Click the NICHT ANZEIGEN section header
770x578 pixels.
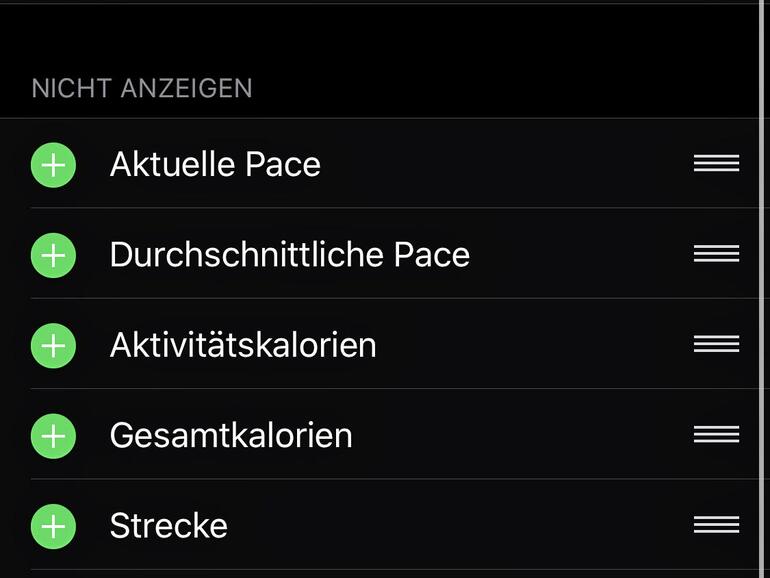(142, 88)
